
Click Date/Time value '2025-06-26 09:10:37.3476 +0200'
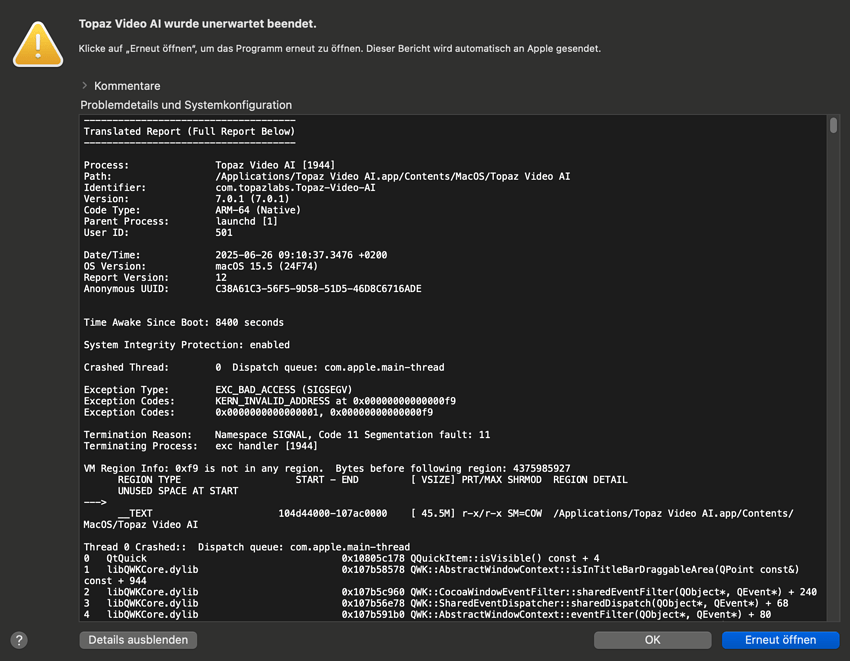[x=301, y=255]
